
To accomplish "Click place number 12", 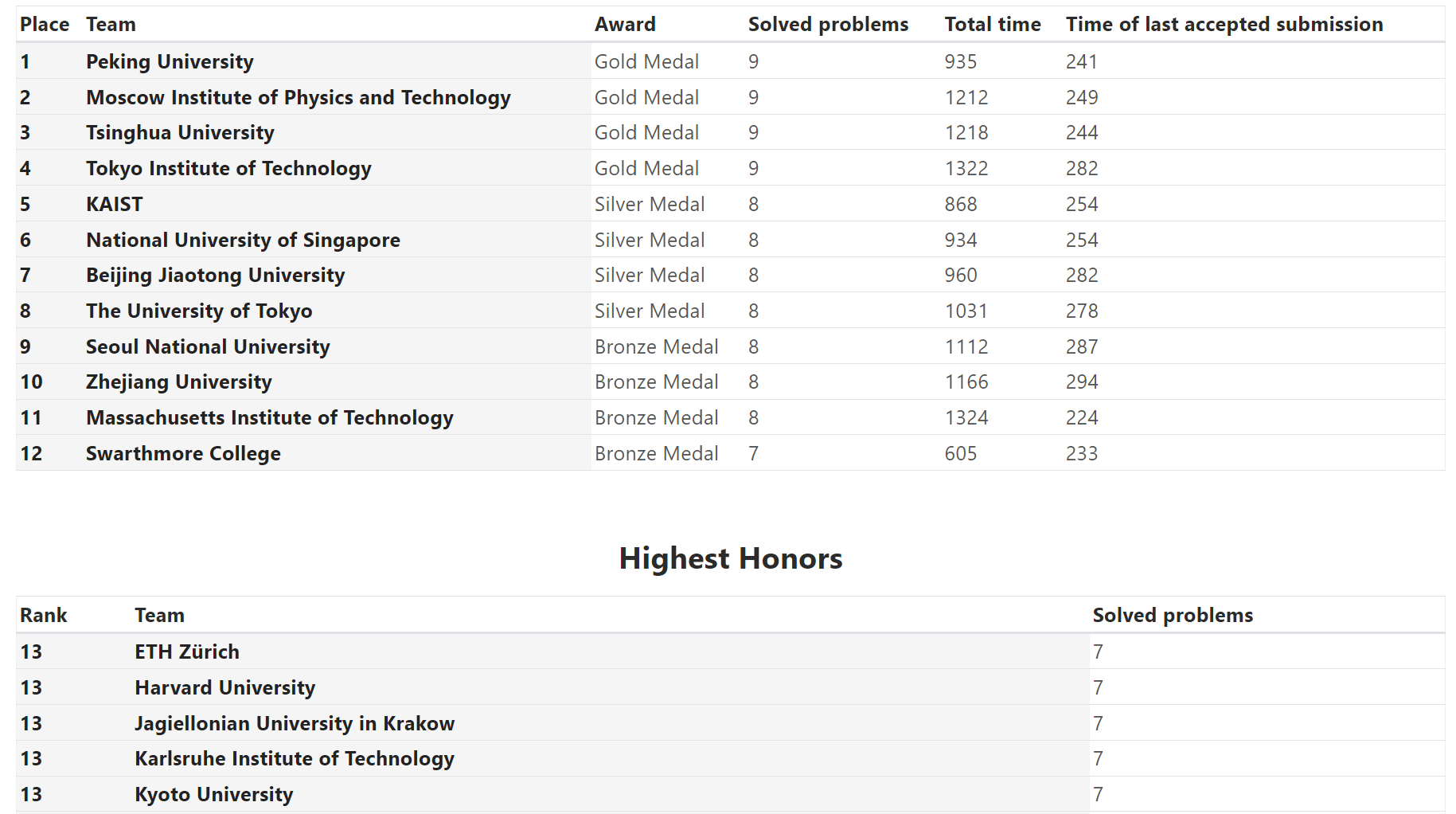I will [31, 454].
